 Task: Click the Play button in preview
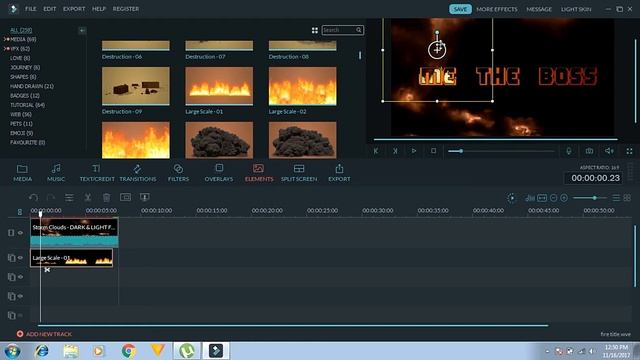(x=414, y=151)
